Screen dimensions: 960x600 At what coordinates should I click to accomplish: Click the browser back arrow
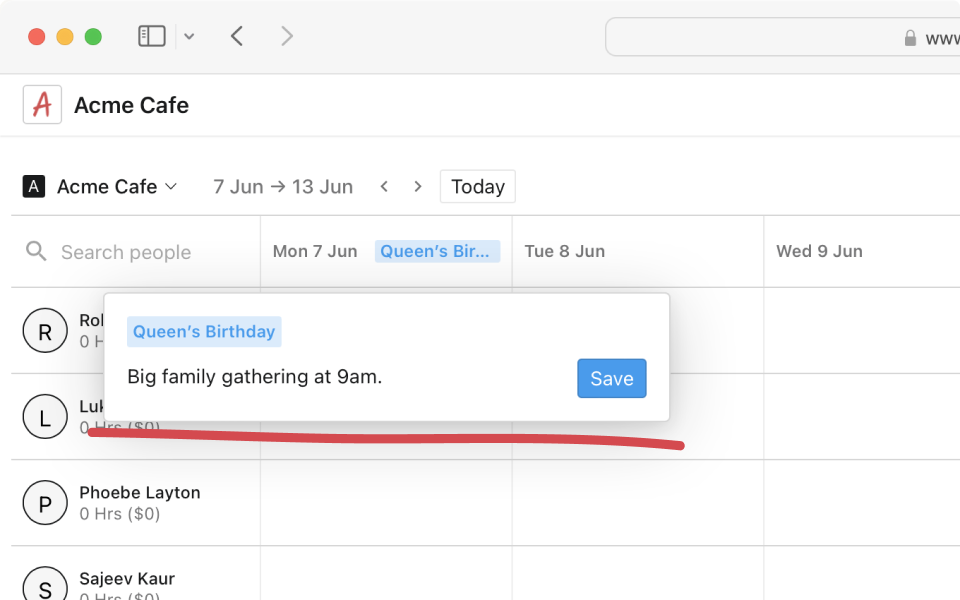[x=237, y=35]
